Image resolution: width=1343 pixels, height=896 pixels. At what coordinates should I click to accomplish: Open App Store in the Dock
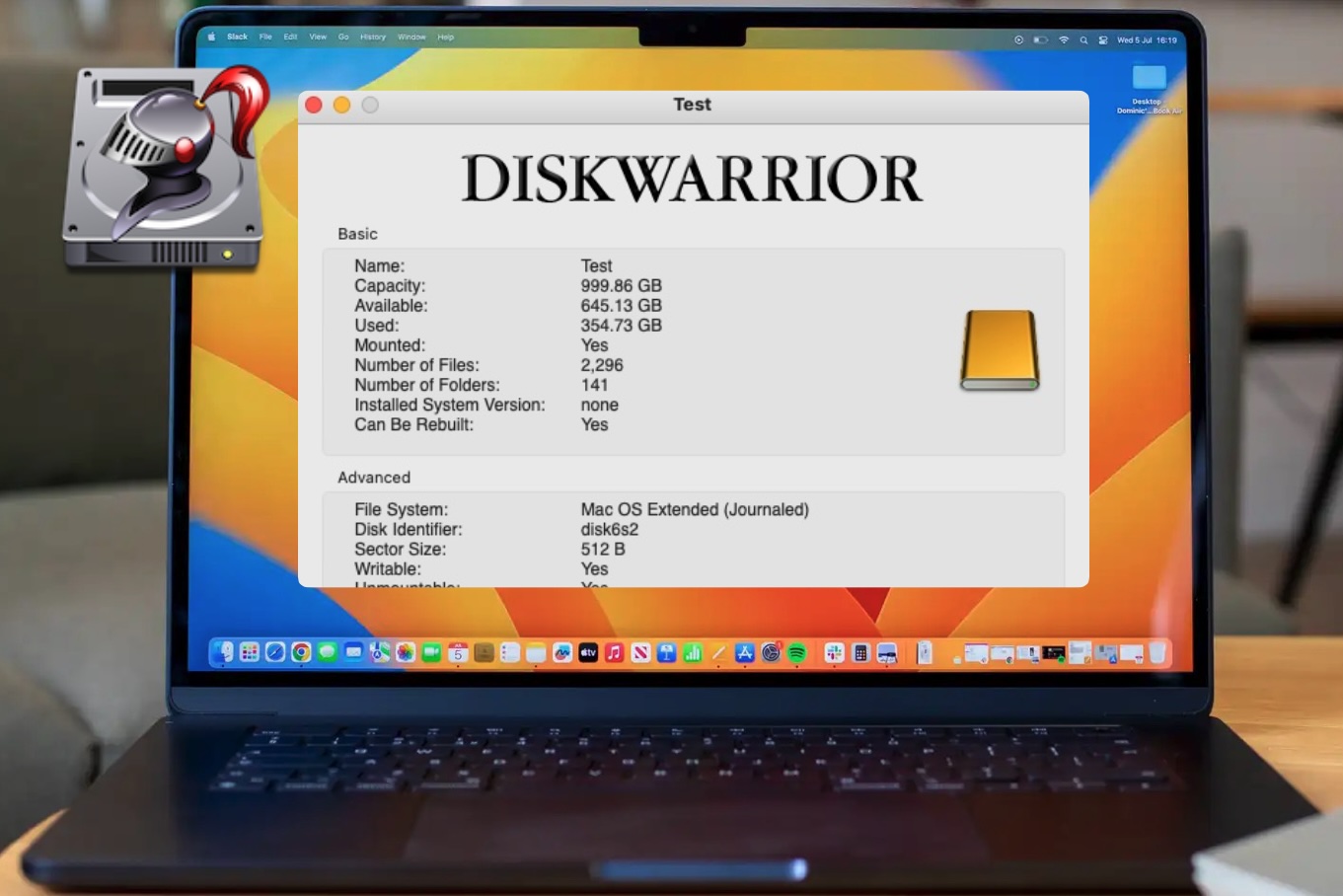[x=745, y=652]
